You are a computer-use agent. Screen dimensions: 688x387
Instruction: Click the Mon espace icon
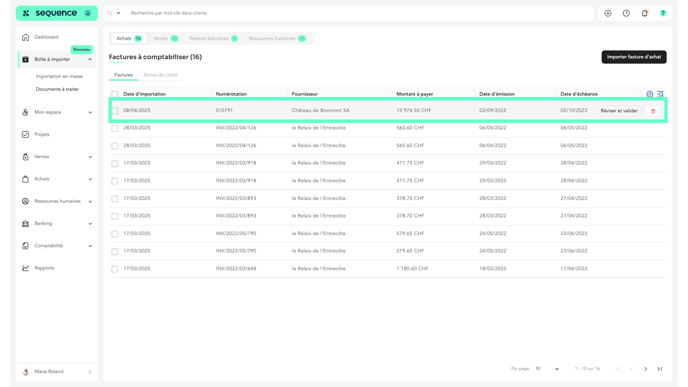pyautogui.click(x=25, y=112)
